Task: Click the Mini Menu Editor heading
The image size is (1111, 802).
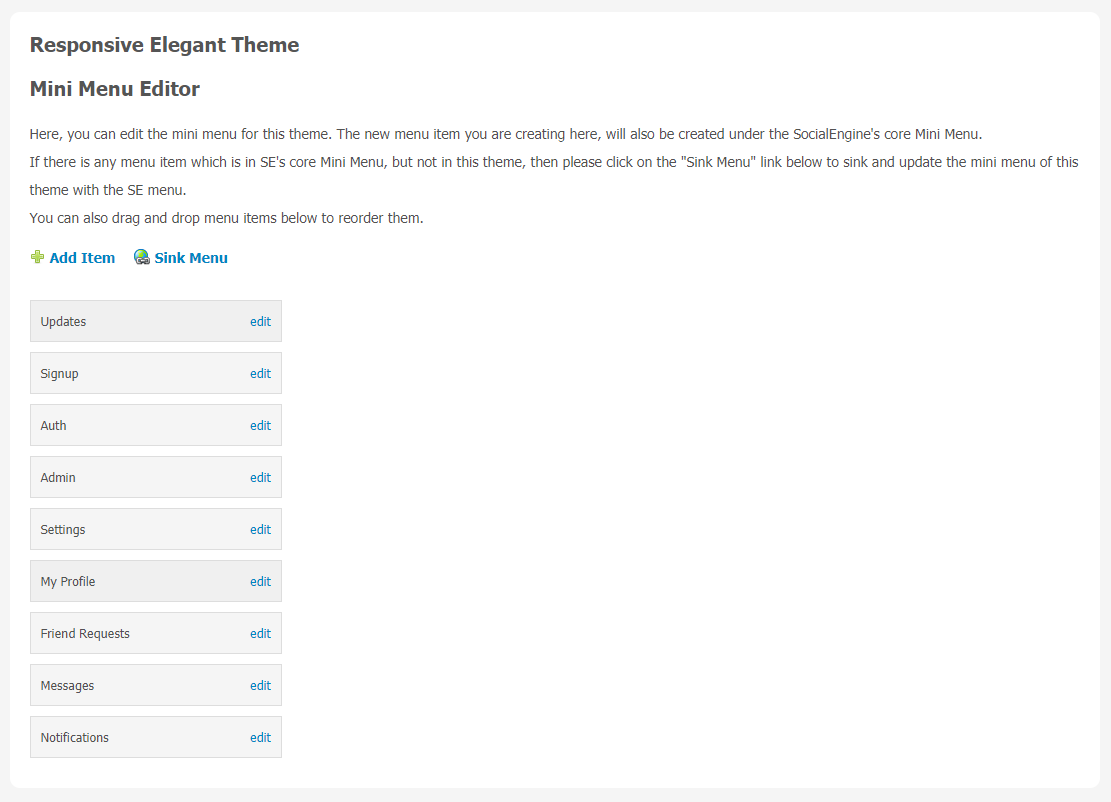Action: tap(115, 89)
